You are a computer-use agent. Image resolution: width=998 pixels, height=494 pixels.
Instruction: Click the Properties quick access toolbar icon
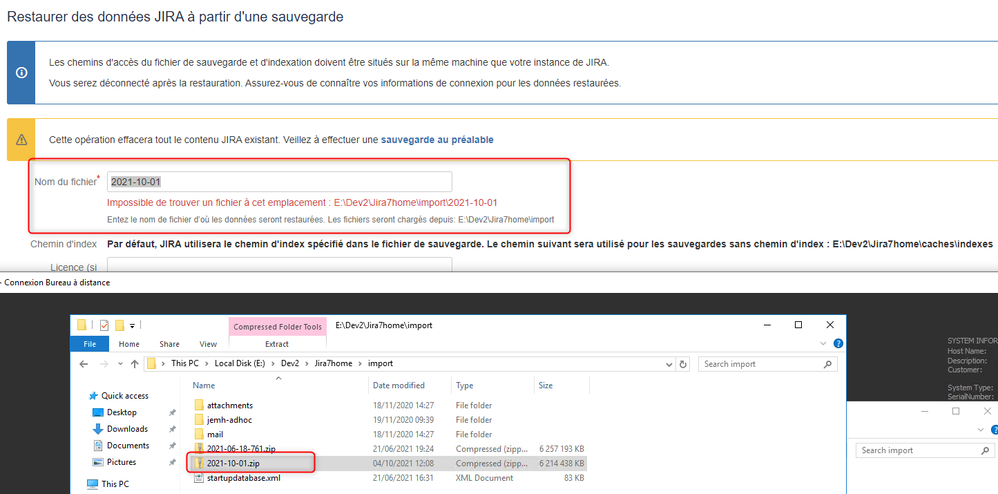point(104,325)
